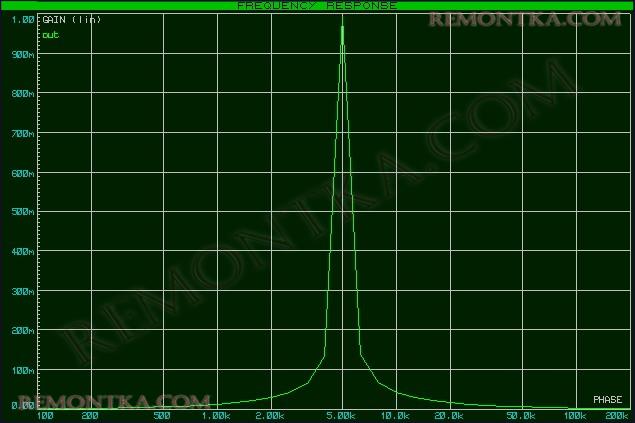Click the REMONTKA.COM watermark at top right

tap(528, 20)
